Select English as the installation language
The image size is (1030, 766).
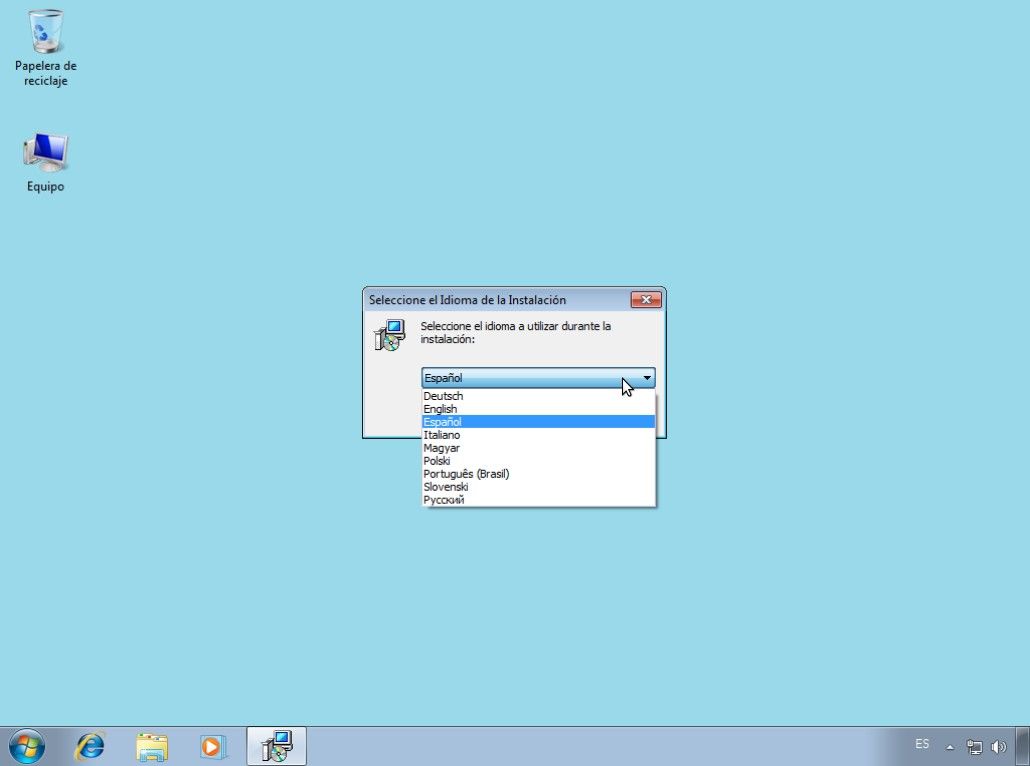click(x=440, y=409)
